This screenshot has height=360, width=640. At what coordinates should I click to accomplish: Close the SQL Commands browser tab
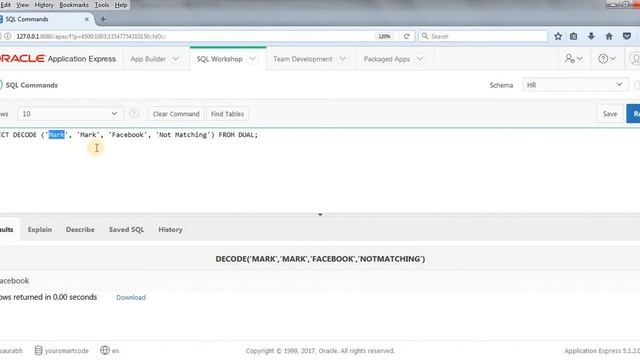click(87, 19)
